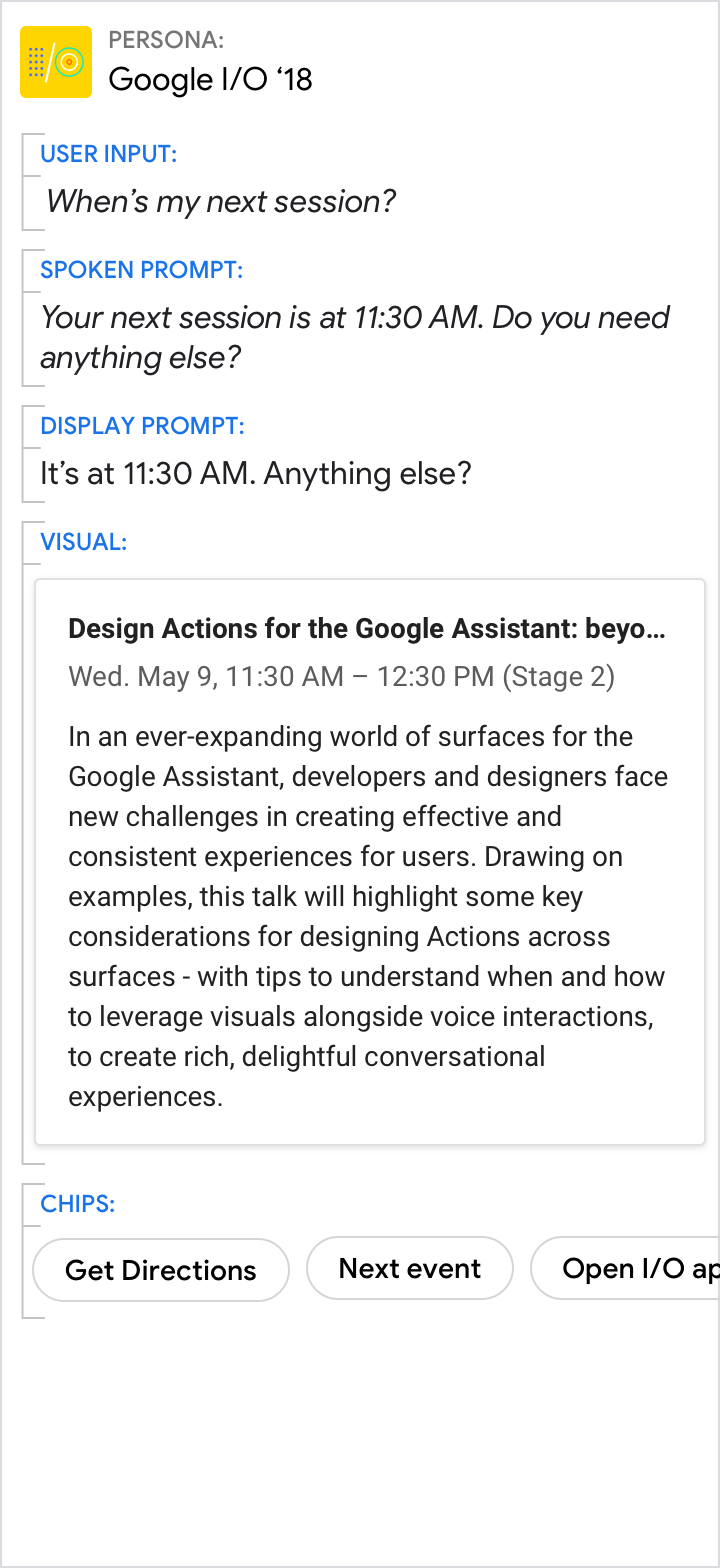Click the Wed. May 9 session time
720x1568 pixels.
[282, 677]
